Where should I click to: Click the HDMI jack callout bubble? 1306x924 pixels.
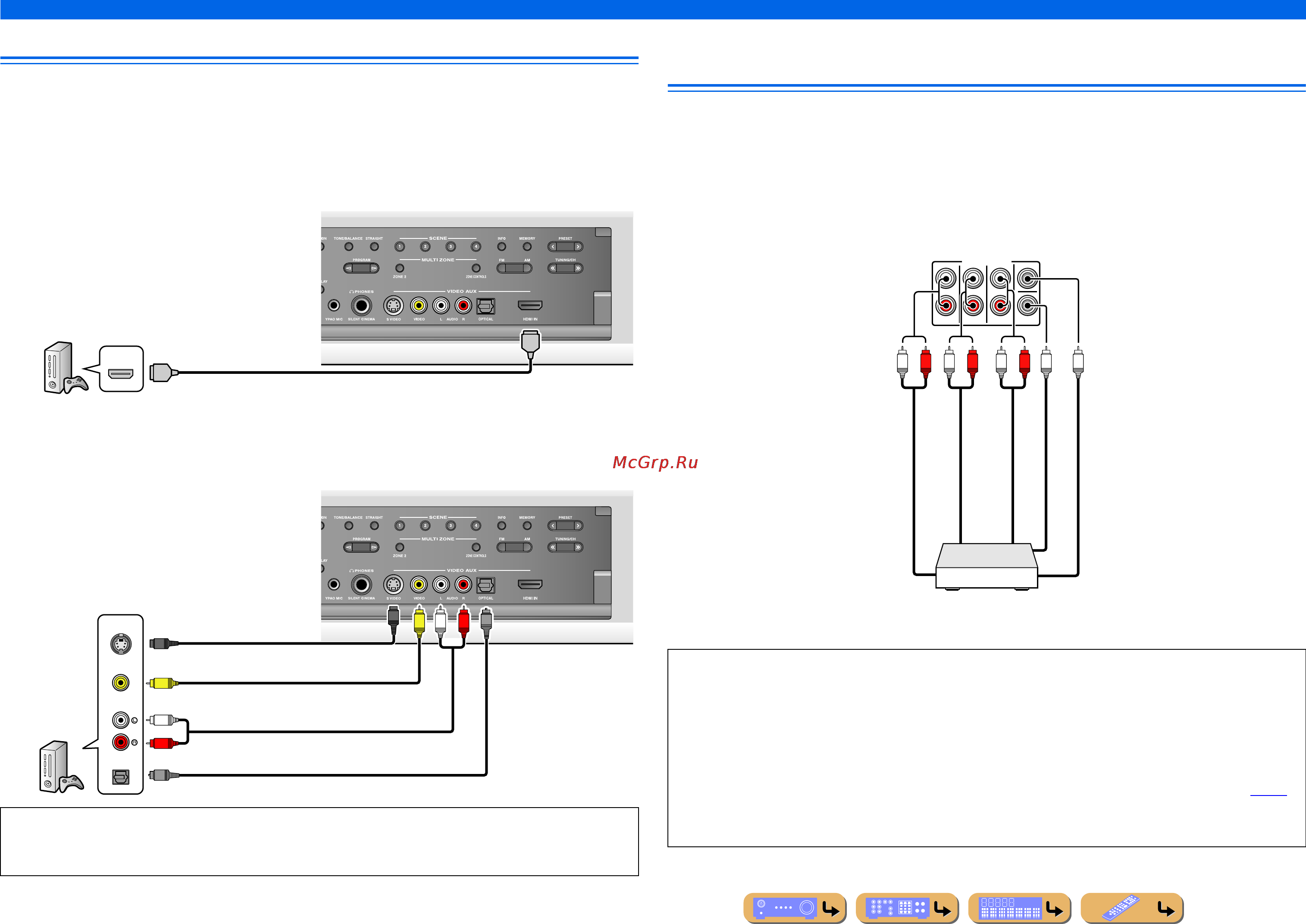[121, 369]
